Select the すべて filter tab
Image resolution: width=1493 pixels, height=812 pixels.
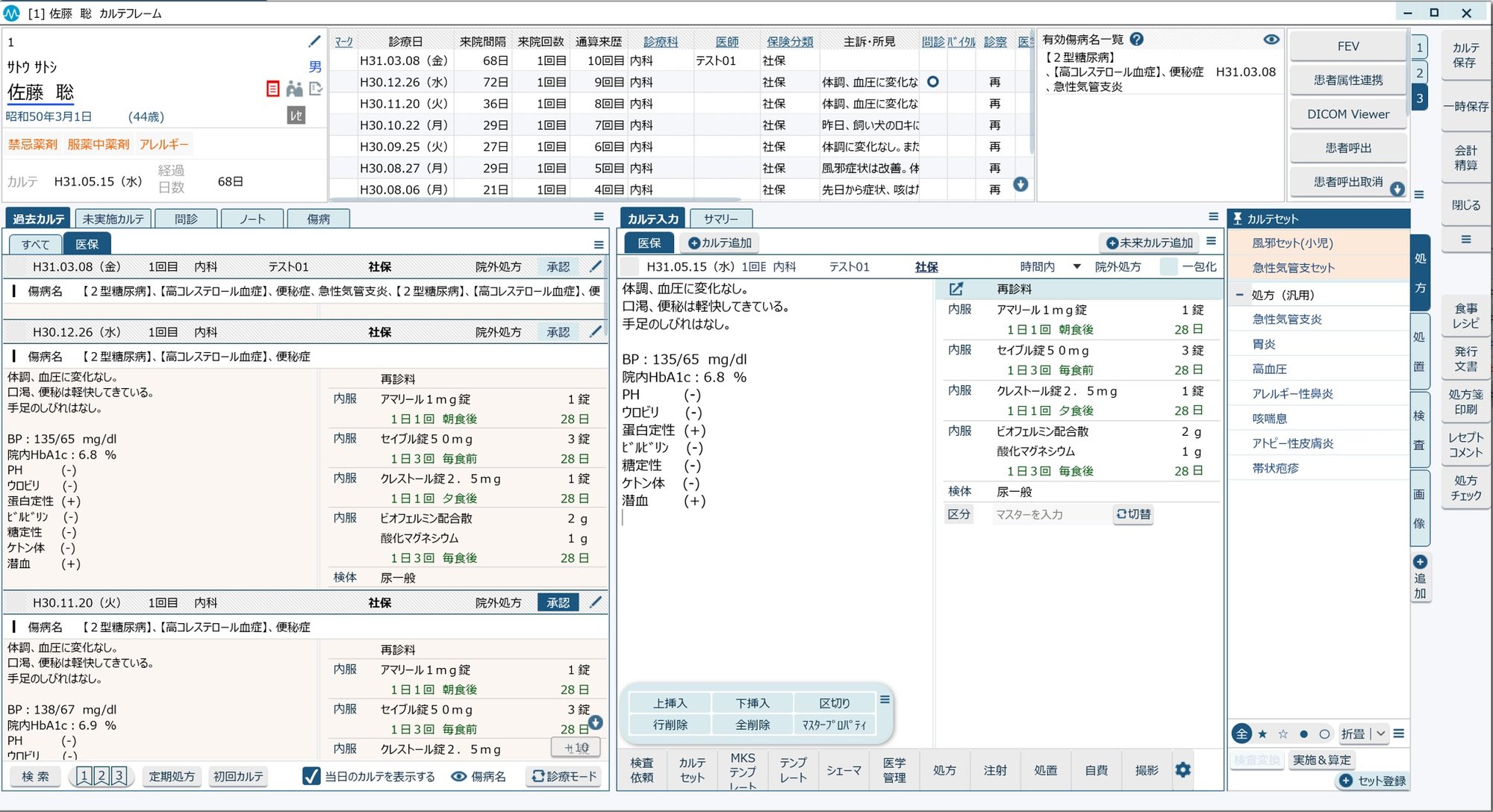(35, 244)
